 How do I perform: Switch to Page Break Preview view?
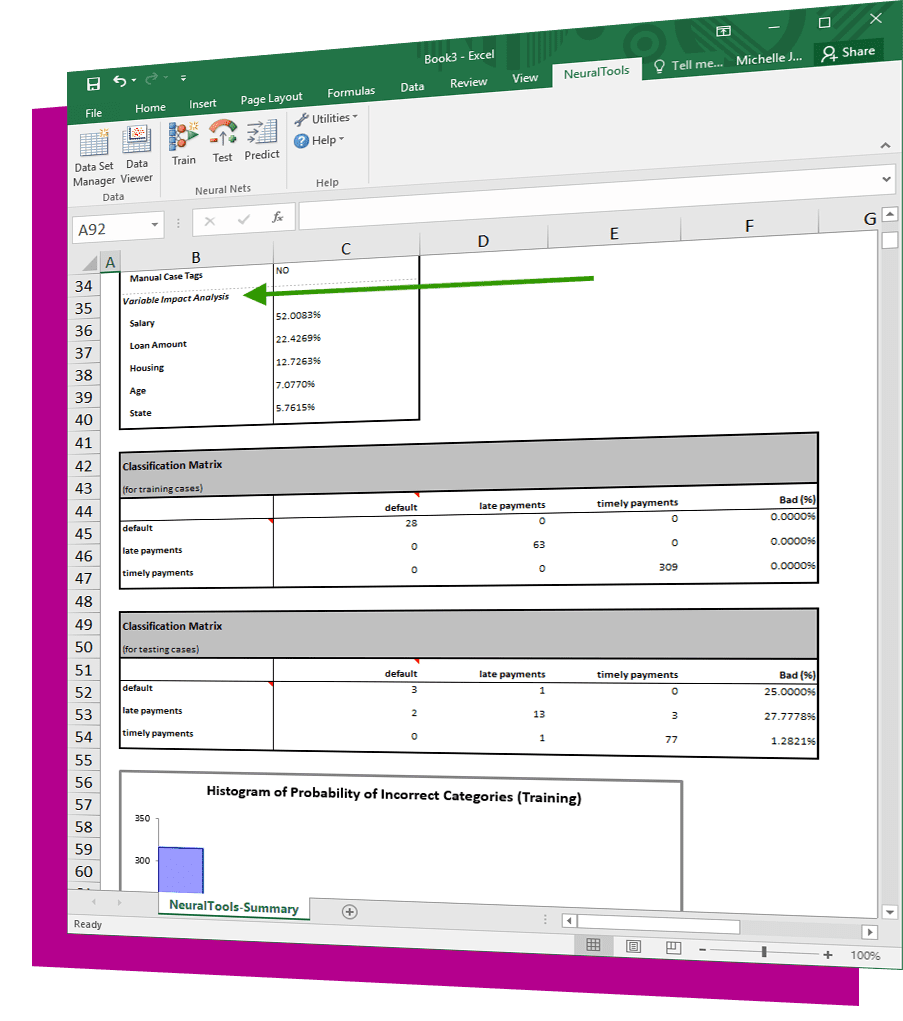[673, 947]
